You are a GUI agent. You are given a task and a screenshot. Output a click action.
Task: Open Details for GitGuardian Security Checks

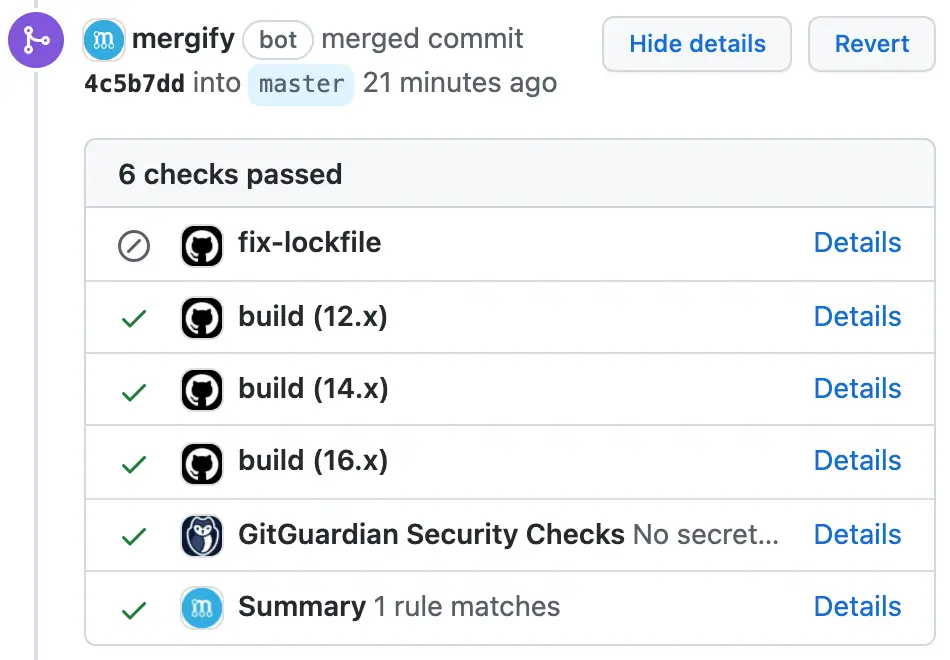(857, 535)
